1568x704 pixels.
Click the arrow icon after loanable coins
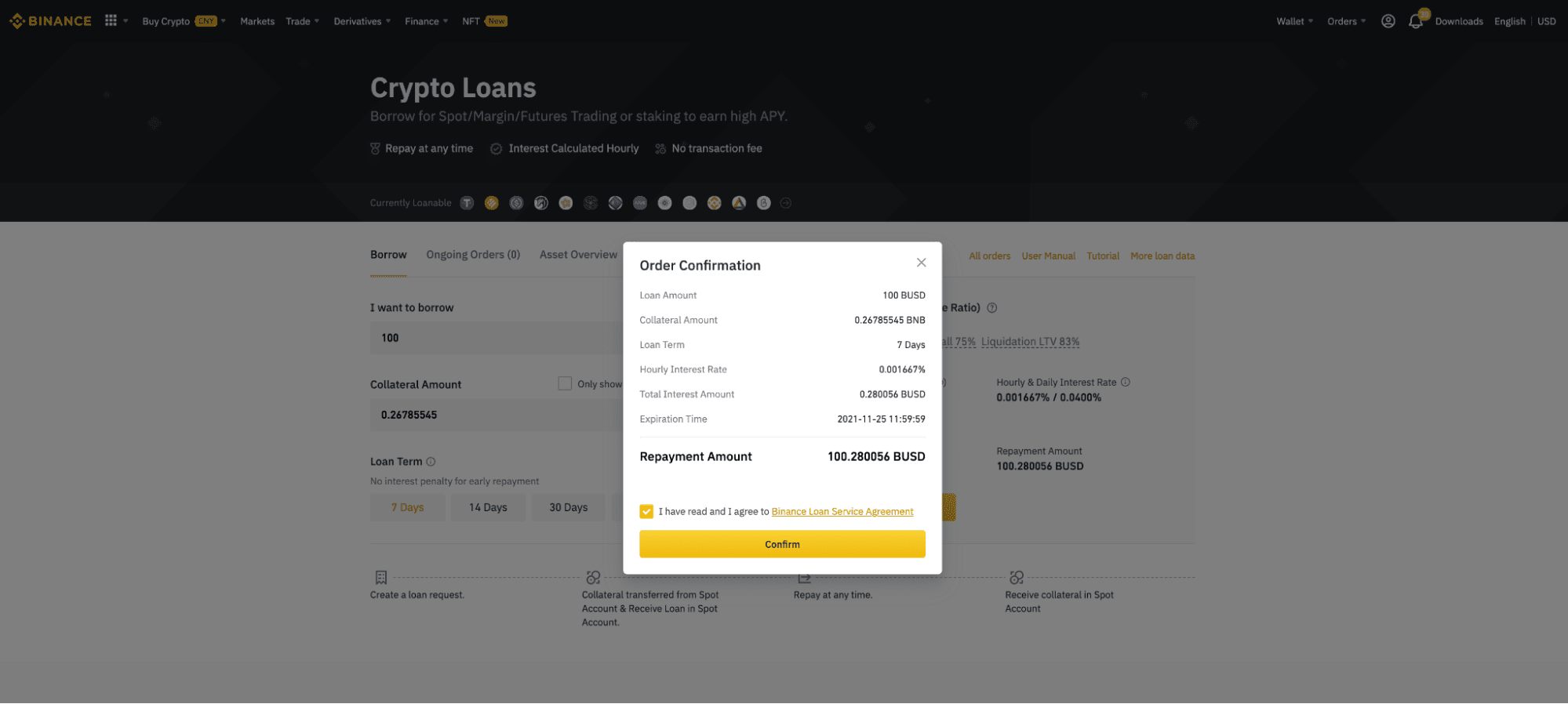point(786,203)
